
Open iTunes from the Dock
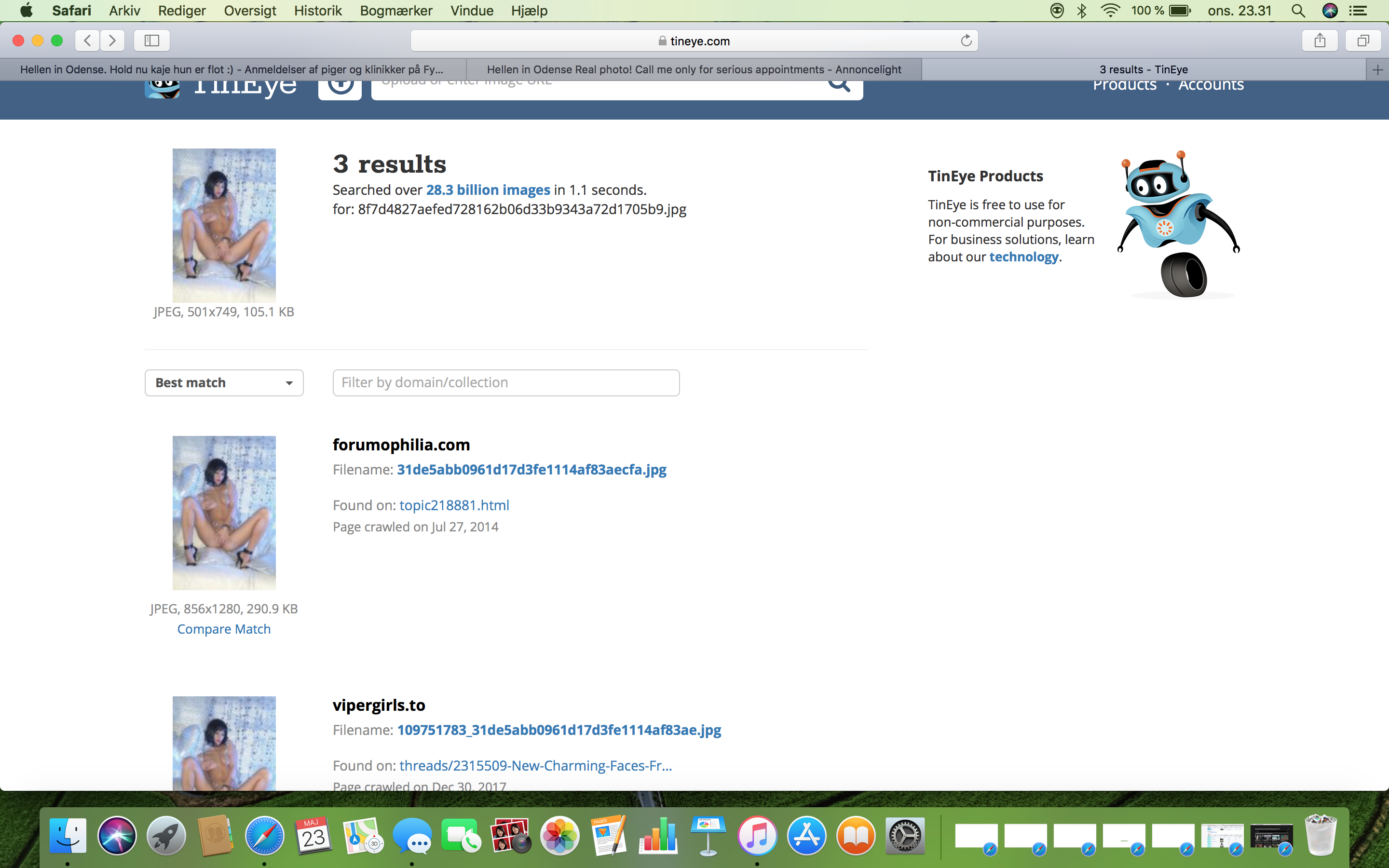(757, 836)
